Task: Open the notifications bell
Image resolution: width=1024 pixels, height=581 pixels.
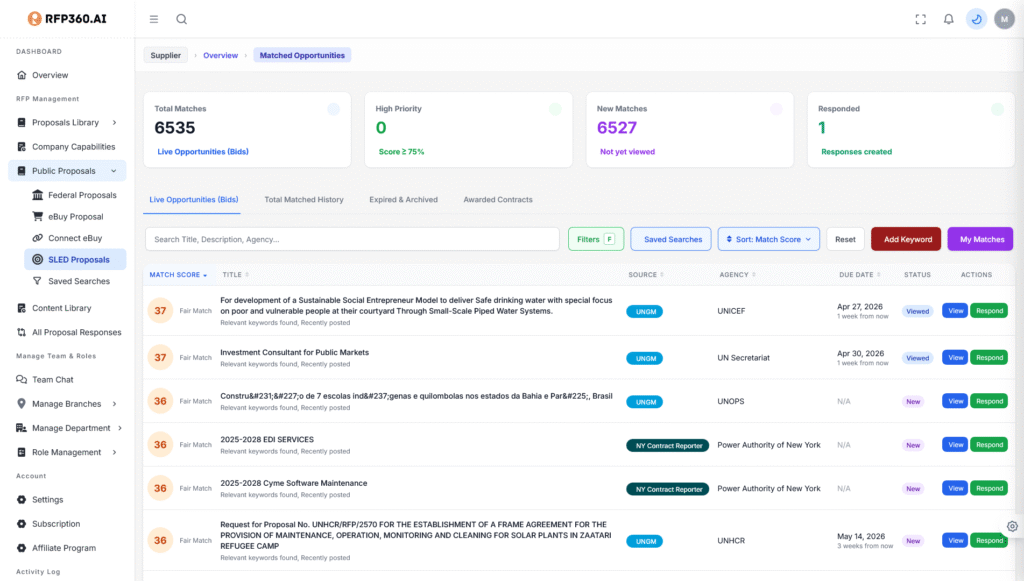Action: pyautogui.click(x=948, y=19)
